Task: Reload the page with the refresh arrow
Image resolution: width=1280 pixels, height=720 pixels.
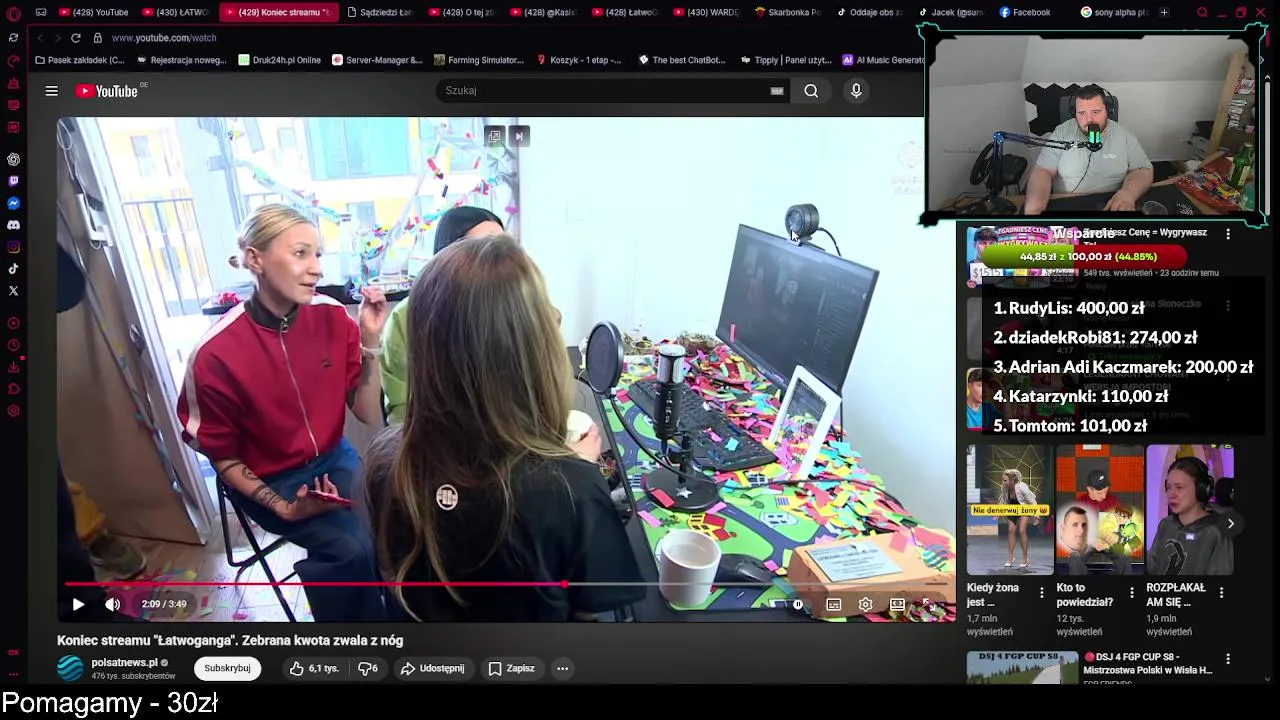Action: click(x=76, y=38)
